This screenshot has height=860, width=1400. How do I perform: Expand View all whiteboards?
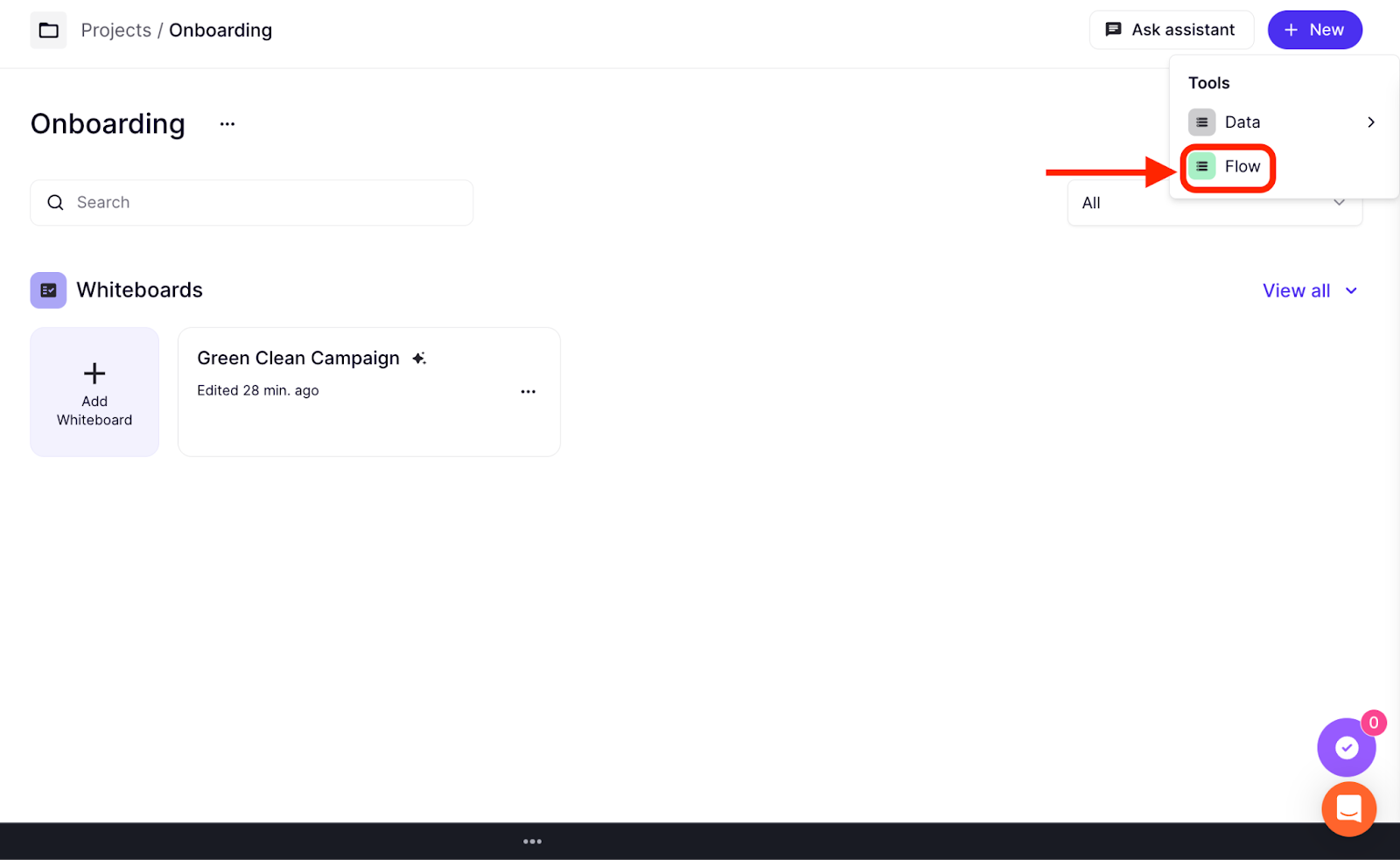coord(1309,291)
